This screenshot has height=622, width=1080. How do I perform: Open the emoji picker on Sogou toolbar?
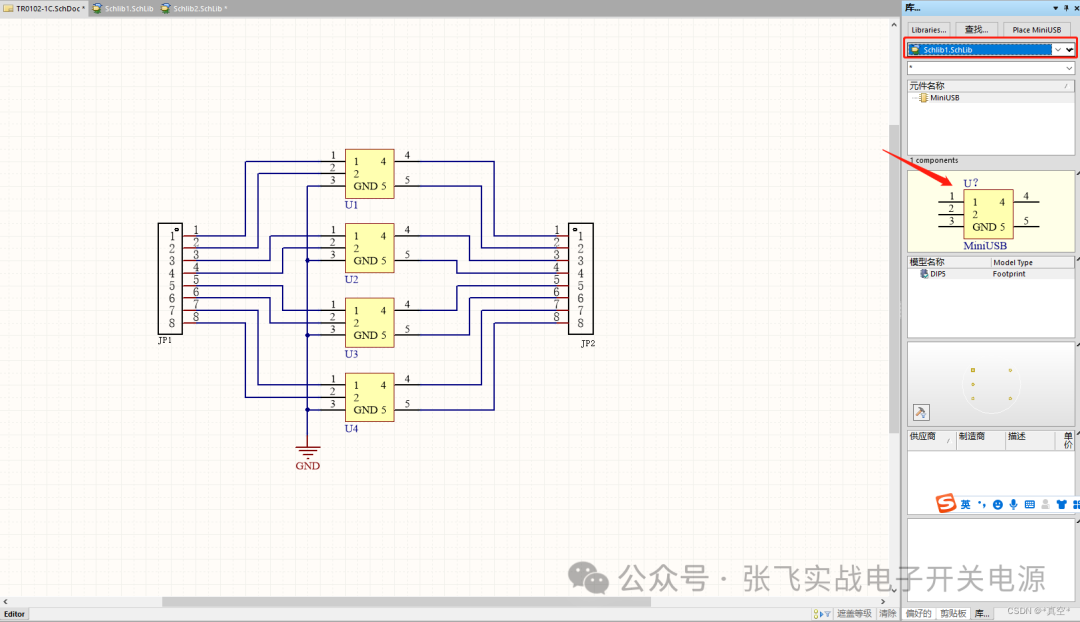pos(998,504)
